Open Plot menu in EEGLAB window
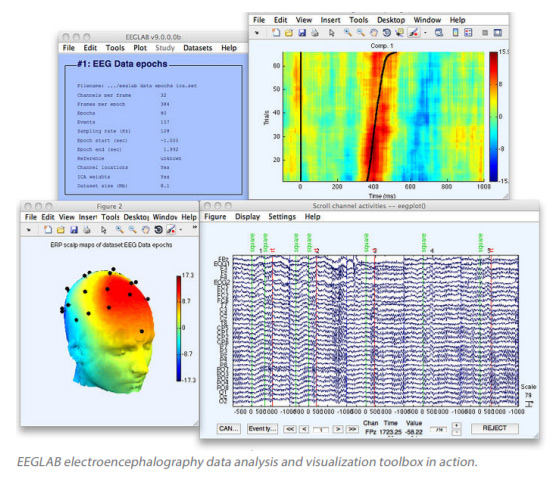The width and height of the screenshot is (554, 478). click(x=140, y=48)
